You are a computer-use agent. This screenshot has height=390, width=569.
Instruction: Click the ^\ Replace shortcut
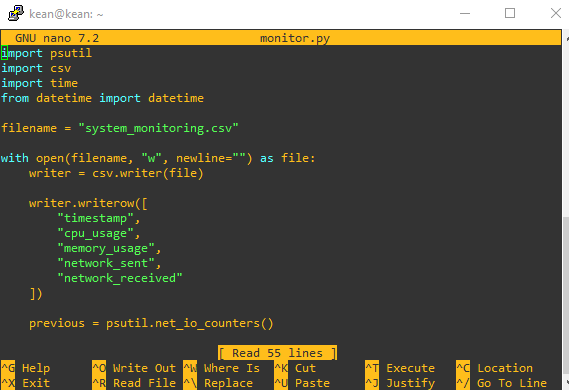tap(218, 383)
